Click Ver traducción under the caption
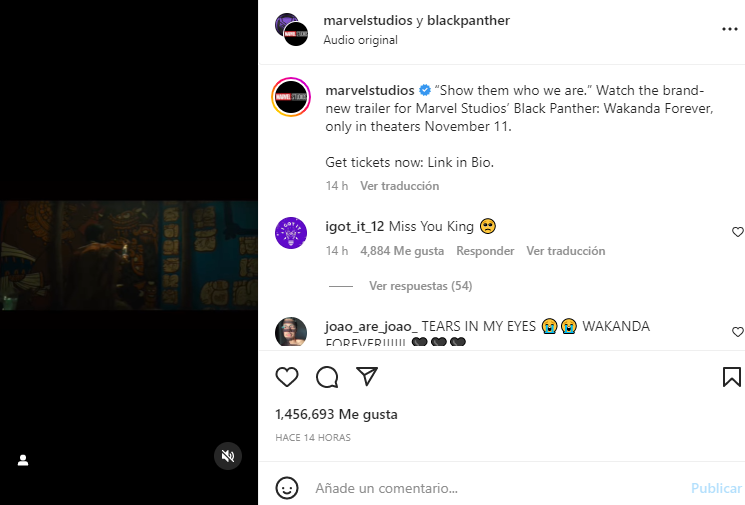The width and height of the screenshot is (745, 505). [x=399, y=186]
